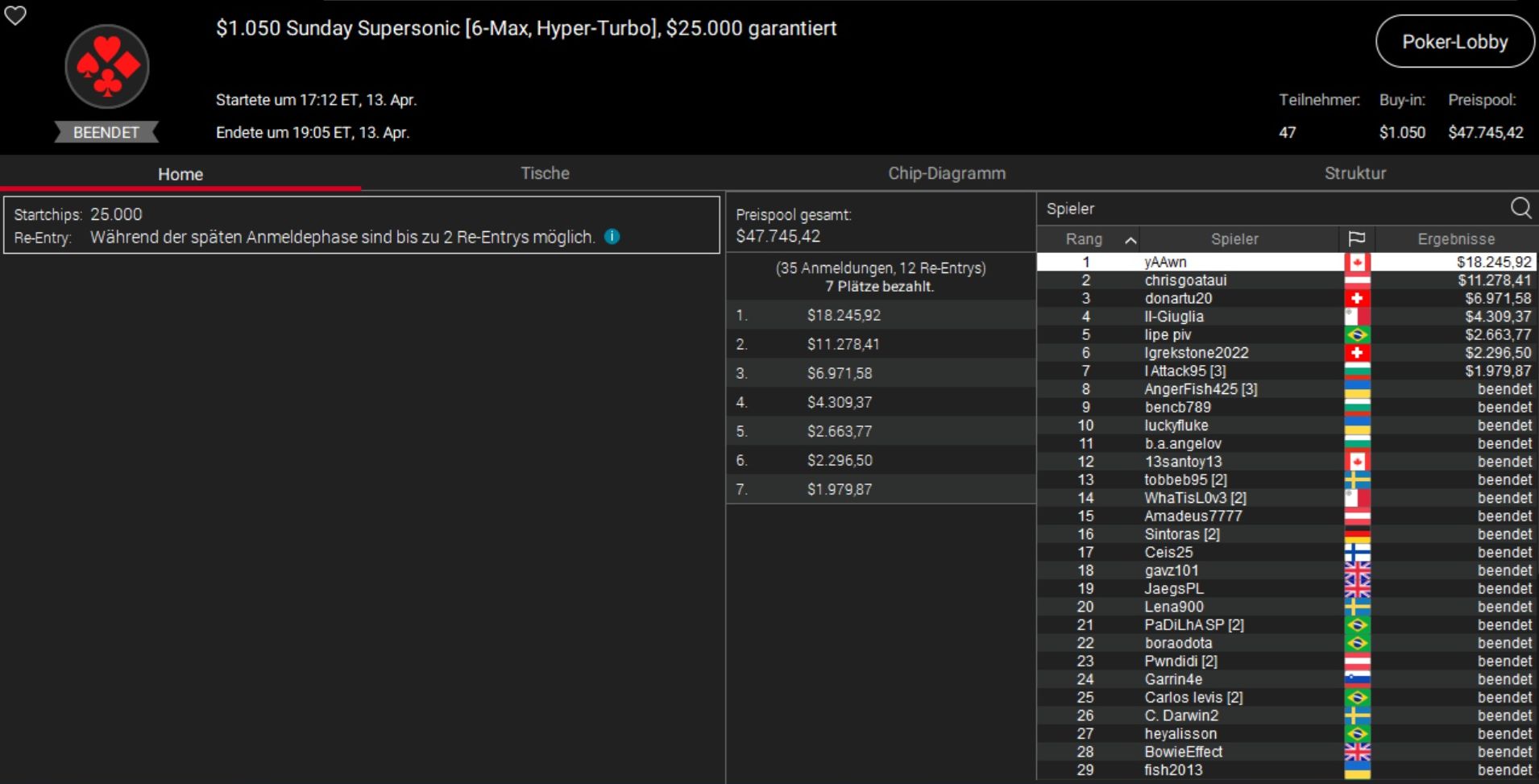Image resolution: width=1539 pixels, height=784 pixels.
Task: Select player Amadeus7777 row
Action: (x=1286, y=516)
